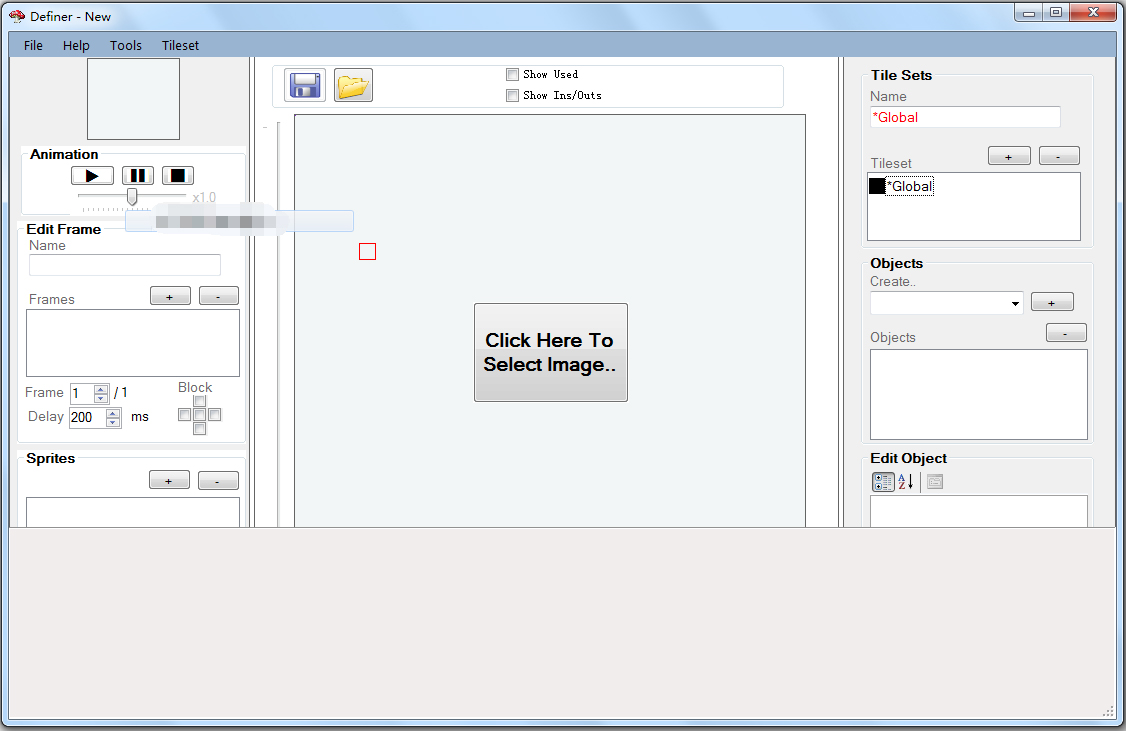Click the black *Global tileset color swatch
This screenshot has width=1126, height=731.
click(877, 186)
